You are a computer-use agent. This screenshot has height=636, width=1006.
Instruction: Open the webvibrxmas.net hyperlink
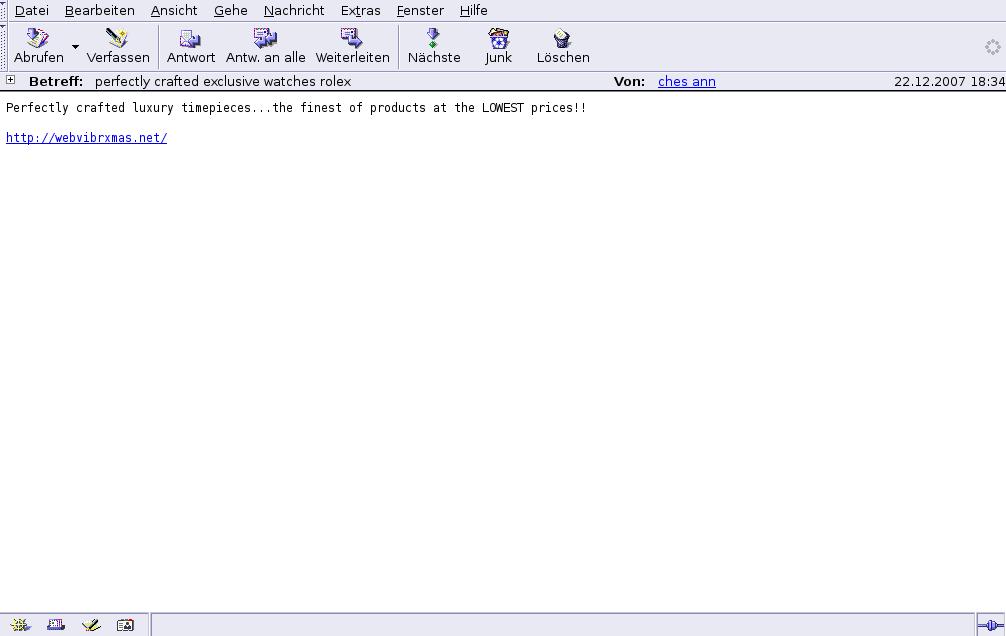(x=86, y=138)
